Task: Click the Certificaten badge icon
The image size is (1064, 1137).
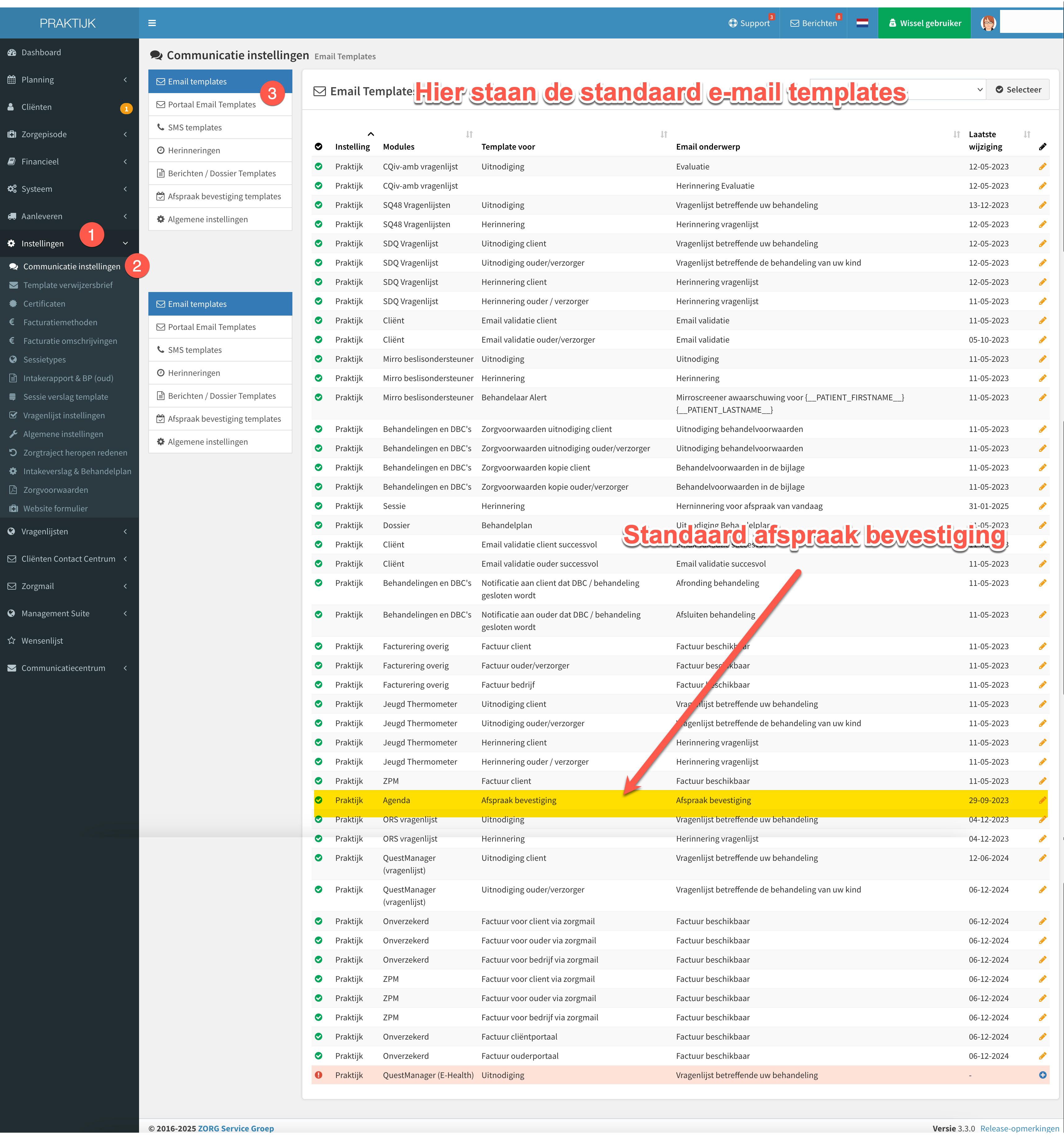Action: coord(13,304)
